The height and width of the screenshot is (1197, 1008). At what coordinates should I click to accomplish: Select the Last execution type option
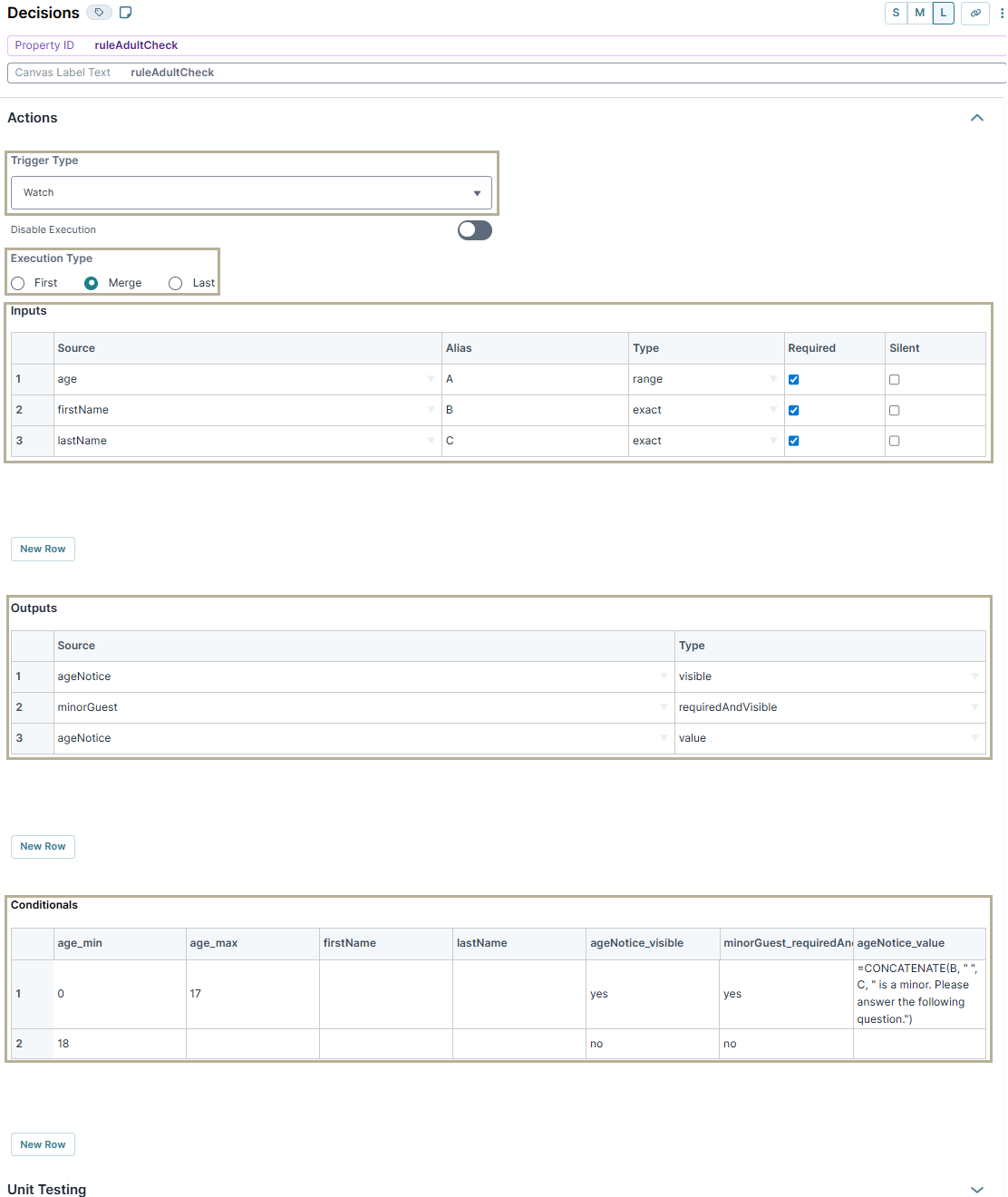coord(175,283)
